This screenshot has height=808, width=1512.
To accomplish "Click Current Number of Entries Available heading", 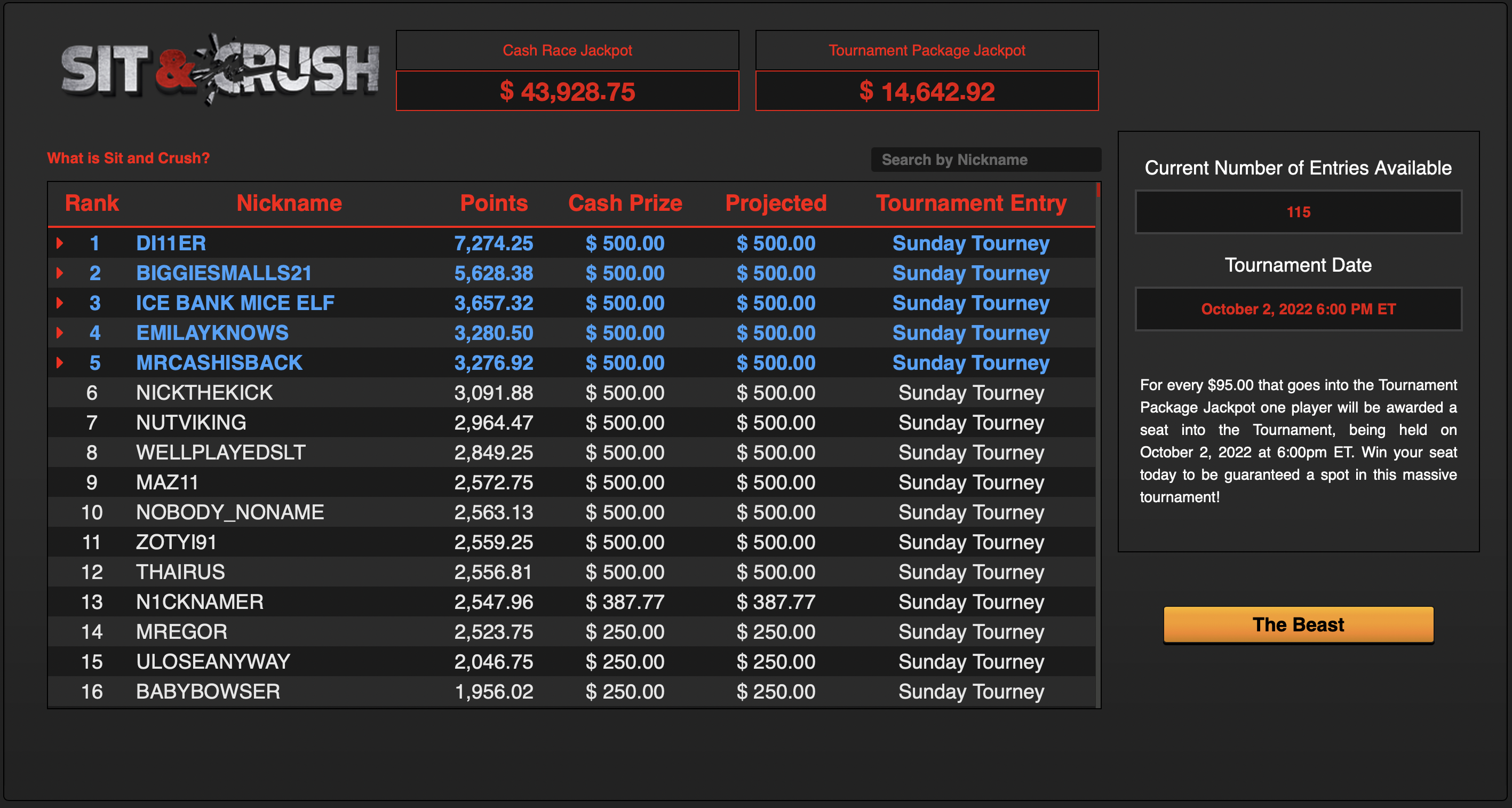I will pos(1299,168).
